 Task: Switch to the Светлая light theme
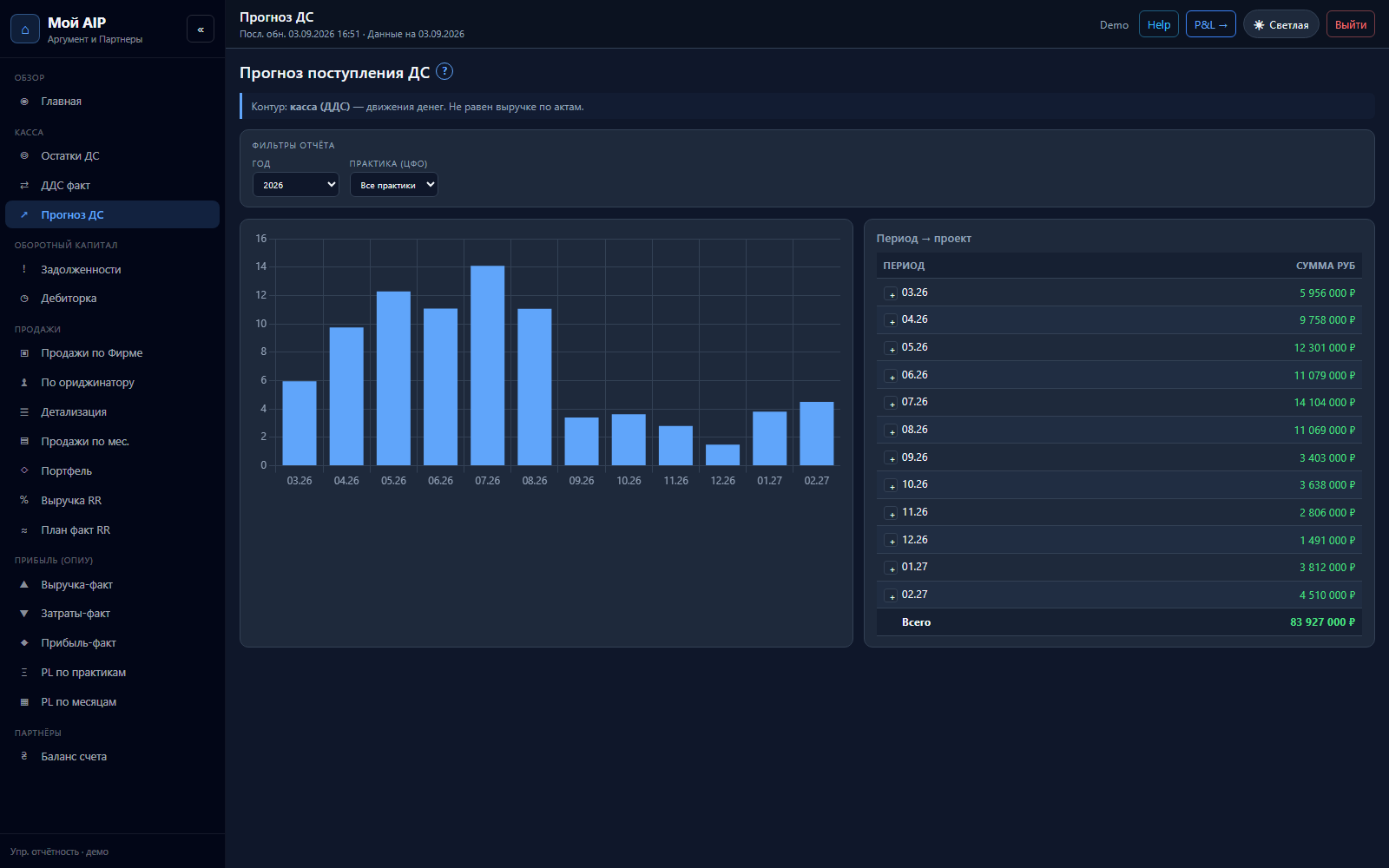point(1280,24)
